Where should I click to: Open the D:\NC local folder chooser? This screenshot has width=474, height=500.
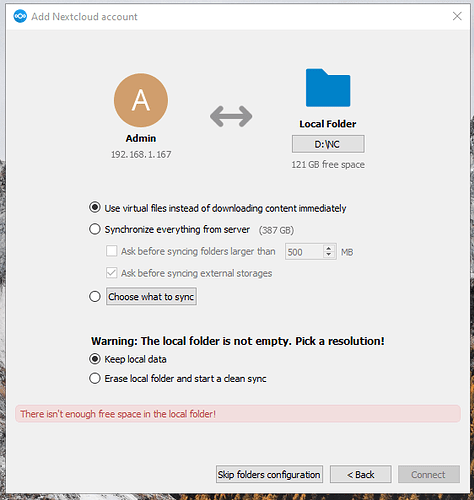[328, 144]
